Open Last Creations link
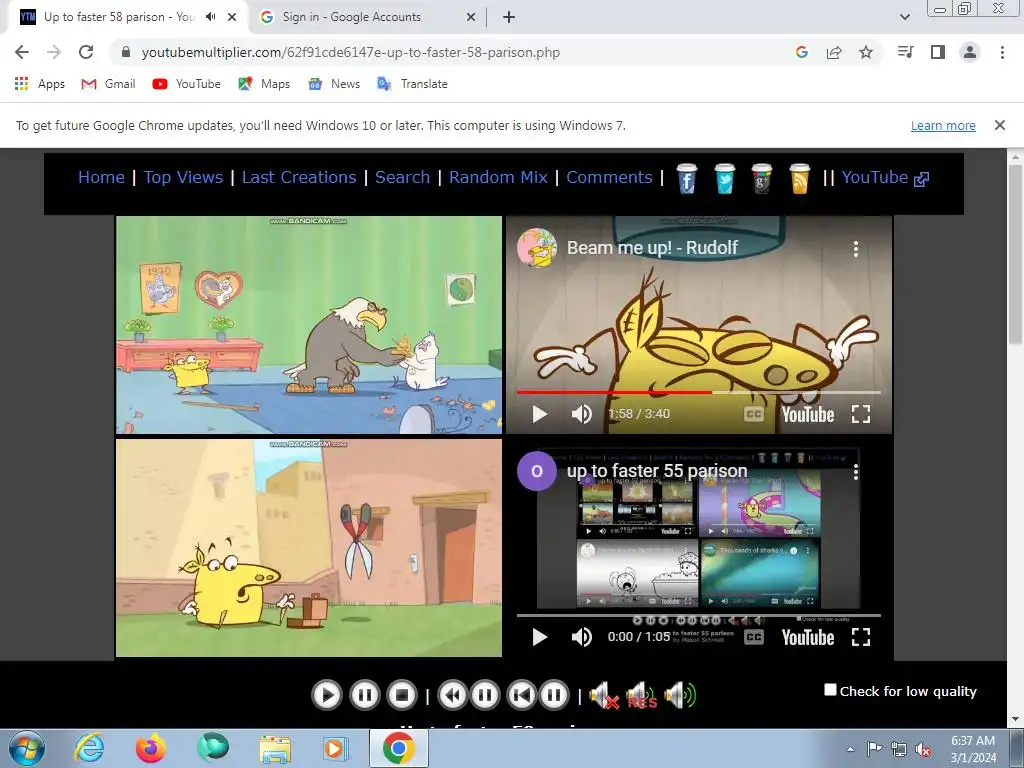1024x768 pixels. [299, 177]
